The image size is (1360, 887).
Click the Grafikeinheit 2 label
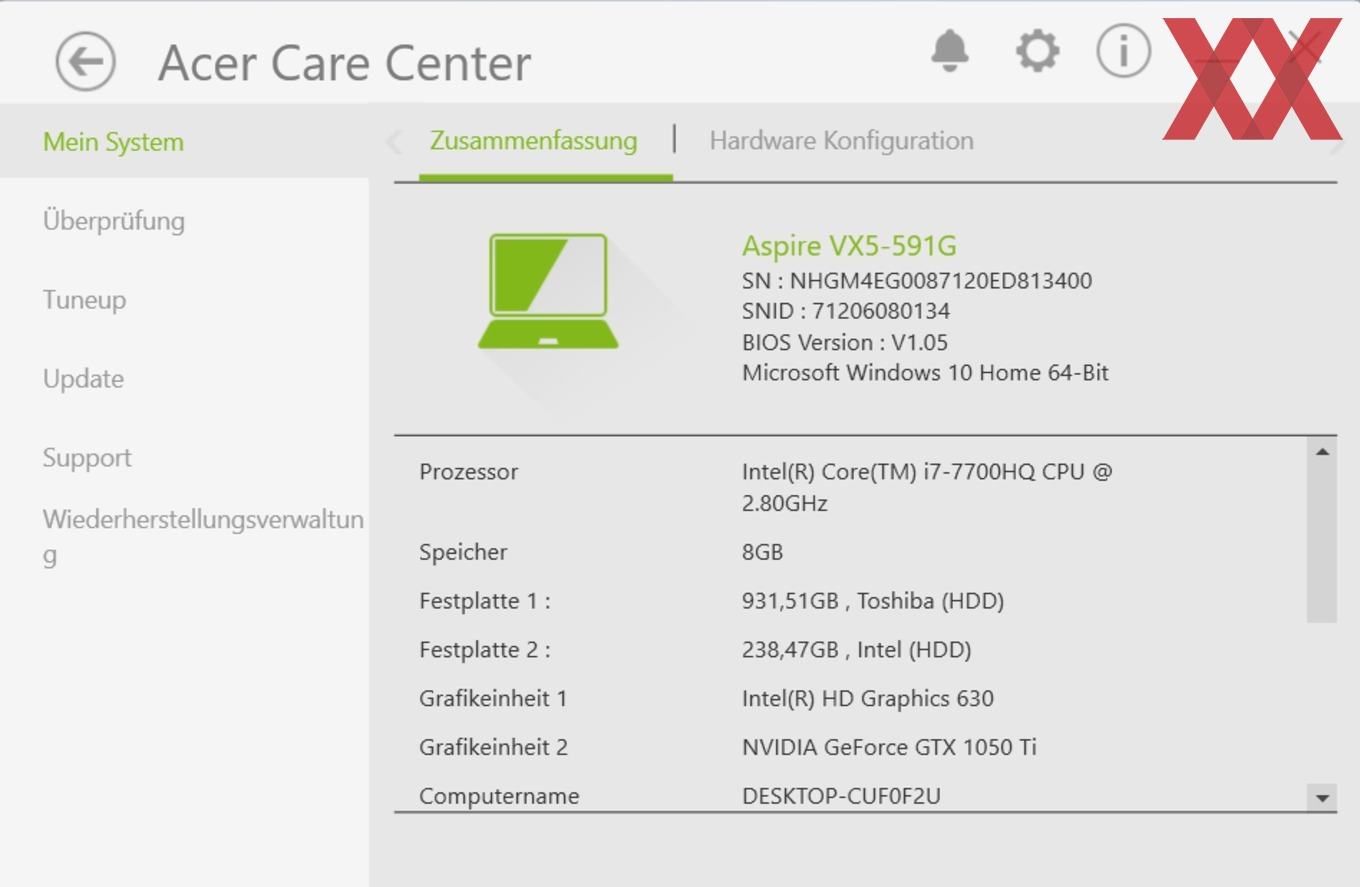pos(493,747)
